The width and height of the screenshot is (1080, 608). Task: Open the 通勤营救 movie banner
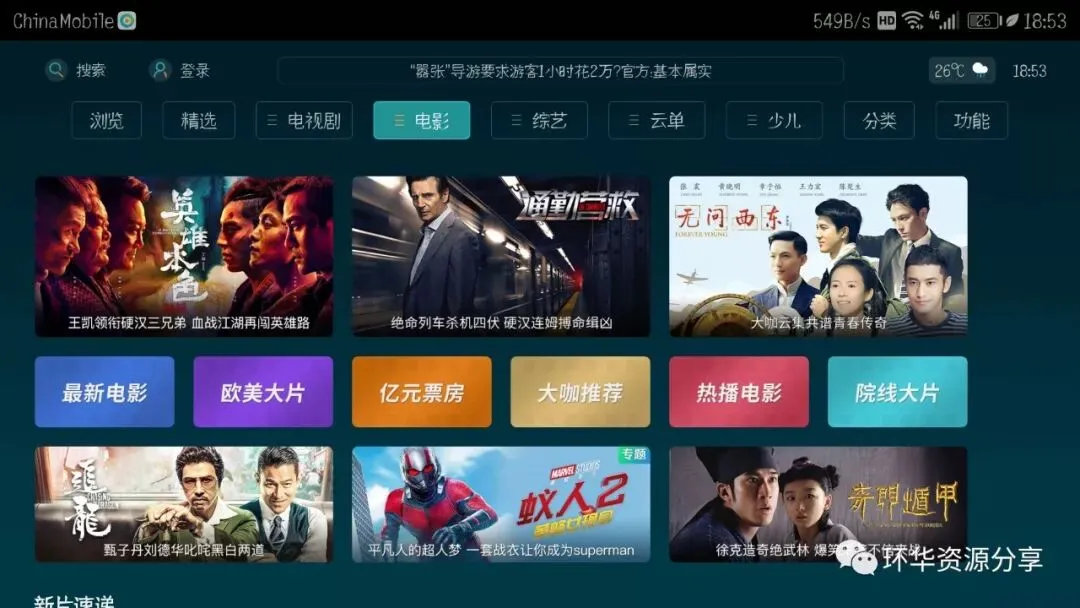pos(501,256)
